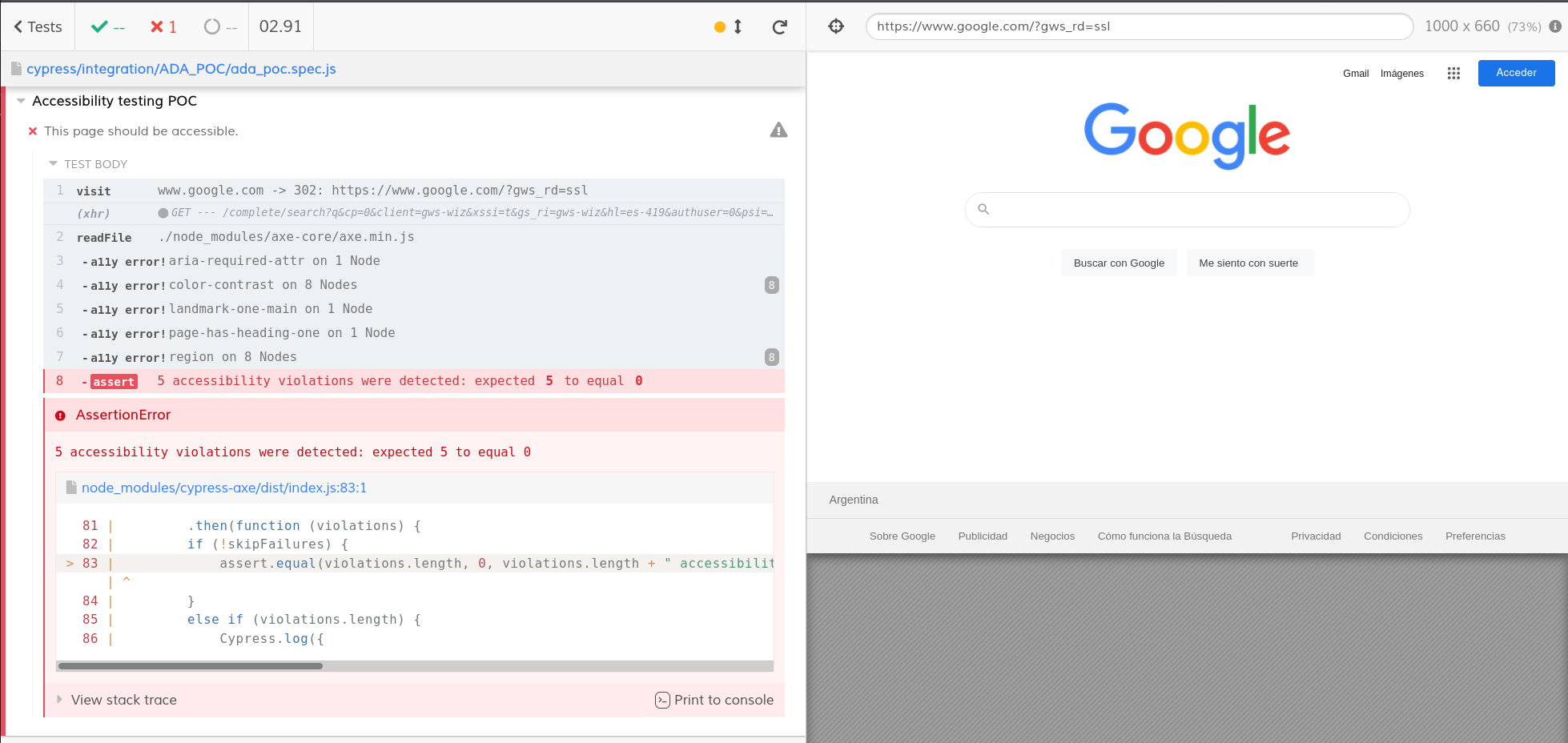The height and width of the screenshot is (743, 1568).
Task: Click the viewport info icon next to 73%
Action: [x=1555, y=26]
